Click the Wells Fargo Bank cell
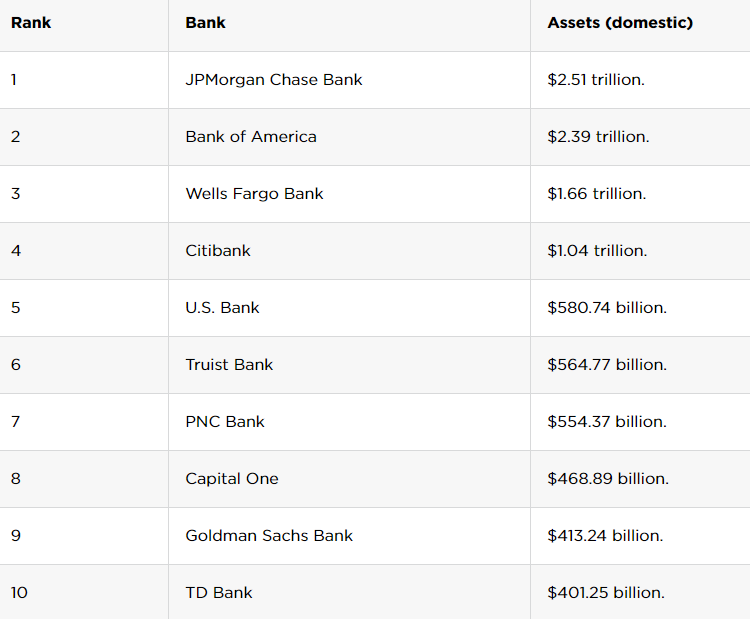Screen dimensions: 750x619 click(254, 194)
